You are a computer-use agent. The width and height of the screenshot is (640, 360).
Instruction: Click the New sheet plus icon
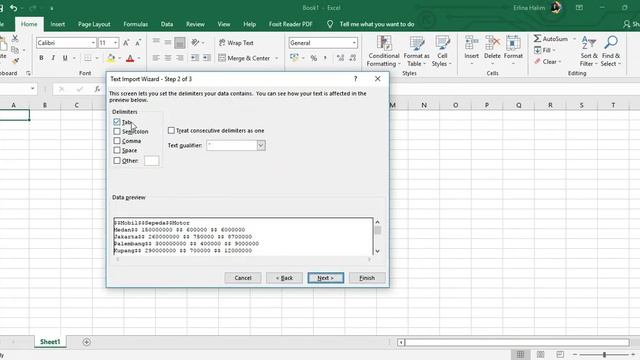87,342
